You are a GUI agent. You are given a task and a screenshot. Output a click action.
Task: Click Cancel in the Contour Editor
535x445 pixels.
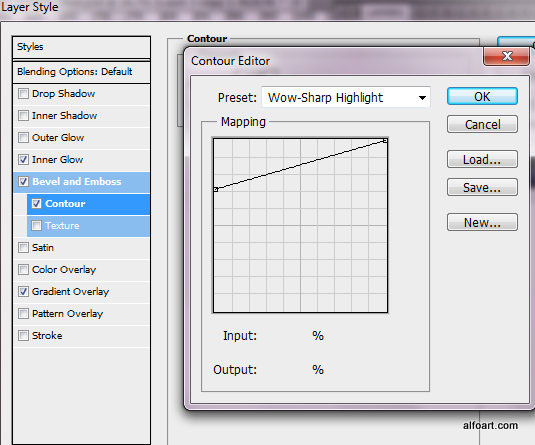(482, 124)
